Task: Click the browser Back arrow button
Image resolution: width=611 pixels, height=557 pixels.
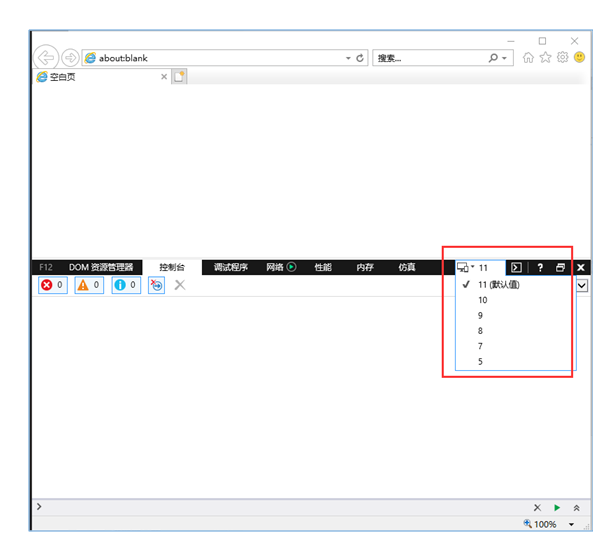Action: click(46, 58)
